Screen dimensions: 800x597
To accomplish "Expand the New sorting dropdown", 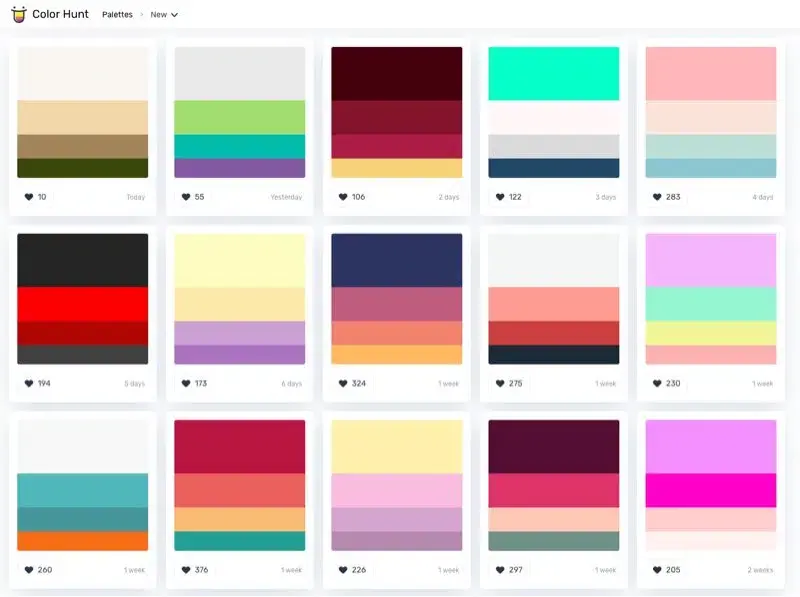I will (164, 15).
